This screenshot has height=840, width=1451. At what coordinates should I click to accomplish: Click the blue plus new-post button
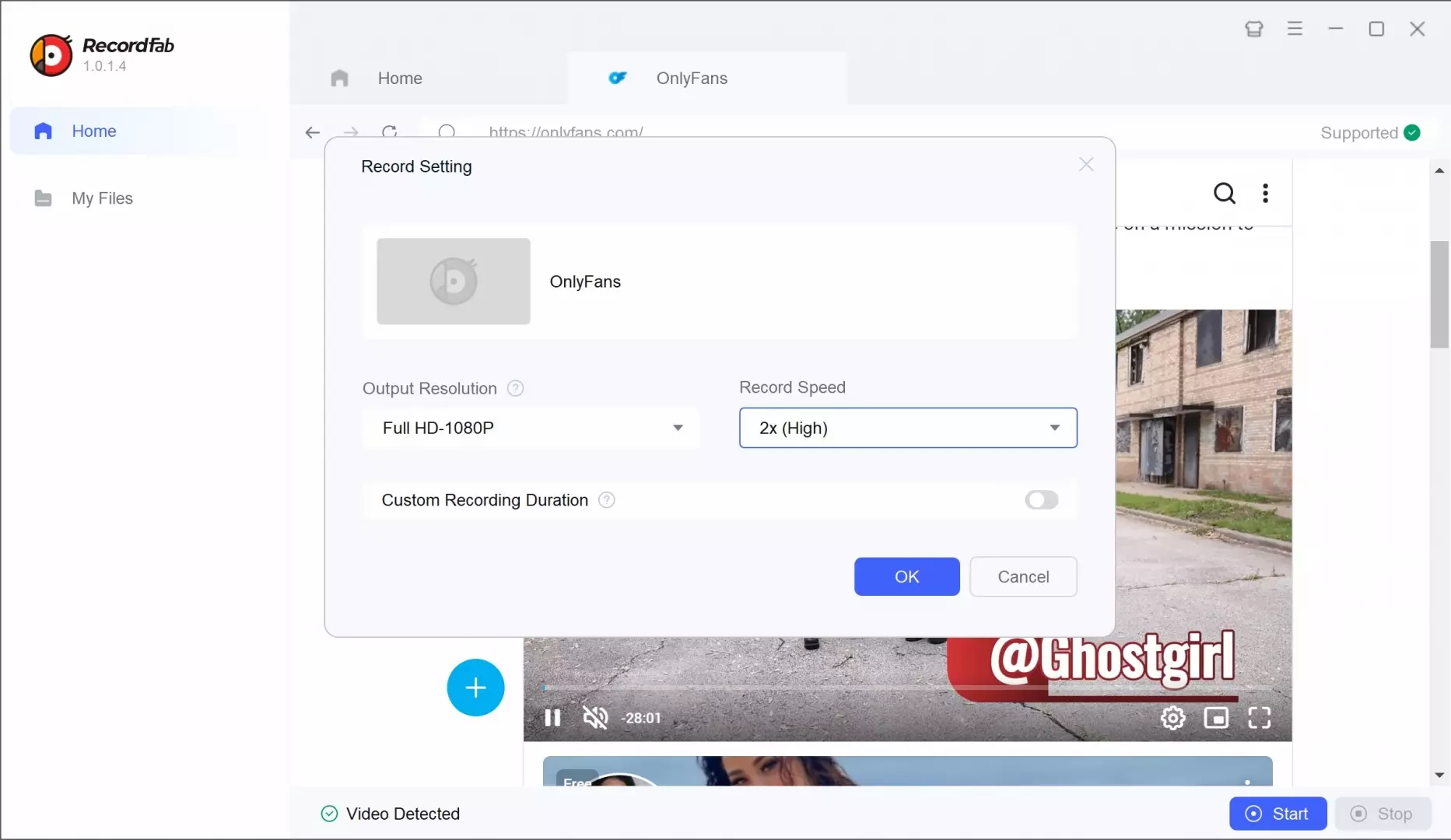click(475, 688)
